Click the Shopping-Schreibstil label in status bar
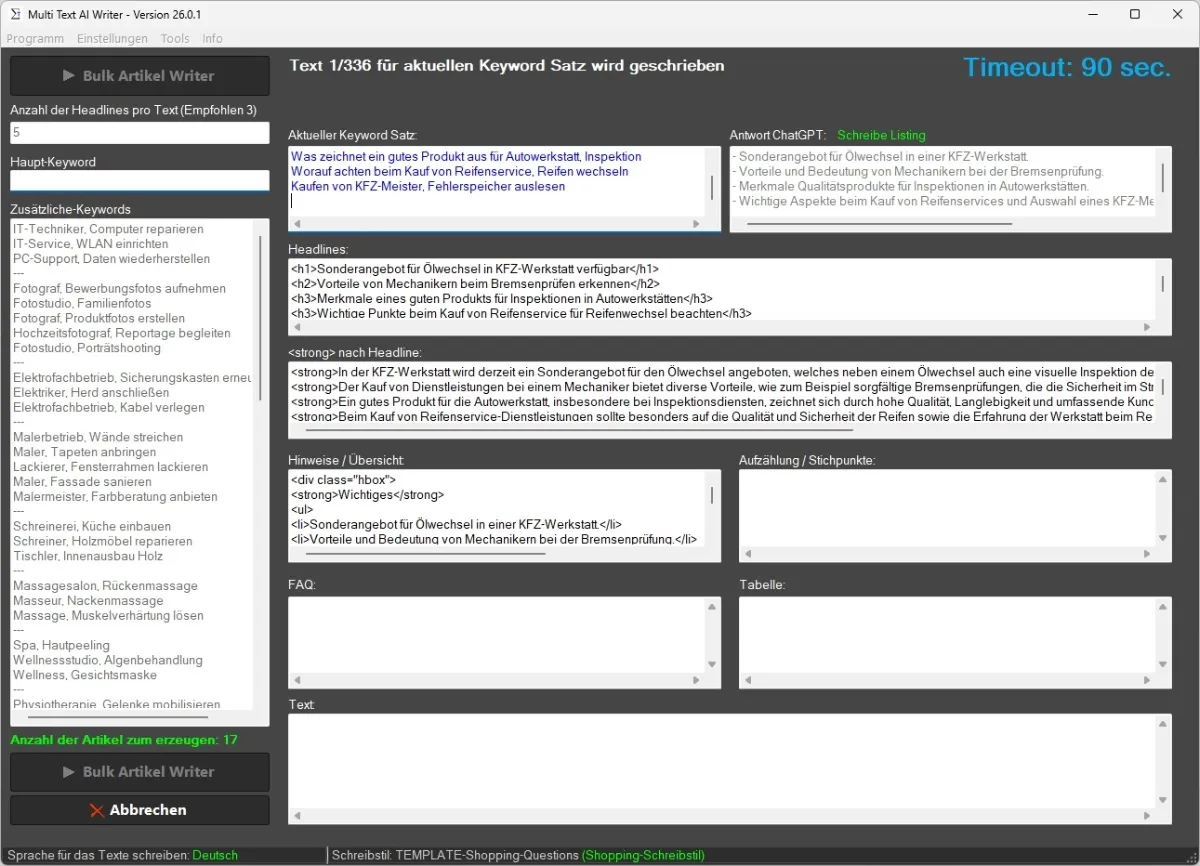 point(643,855)
